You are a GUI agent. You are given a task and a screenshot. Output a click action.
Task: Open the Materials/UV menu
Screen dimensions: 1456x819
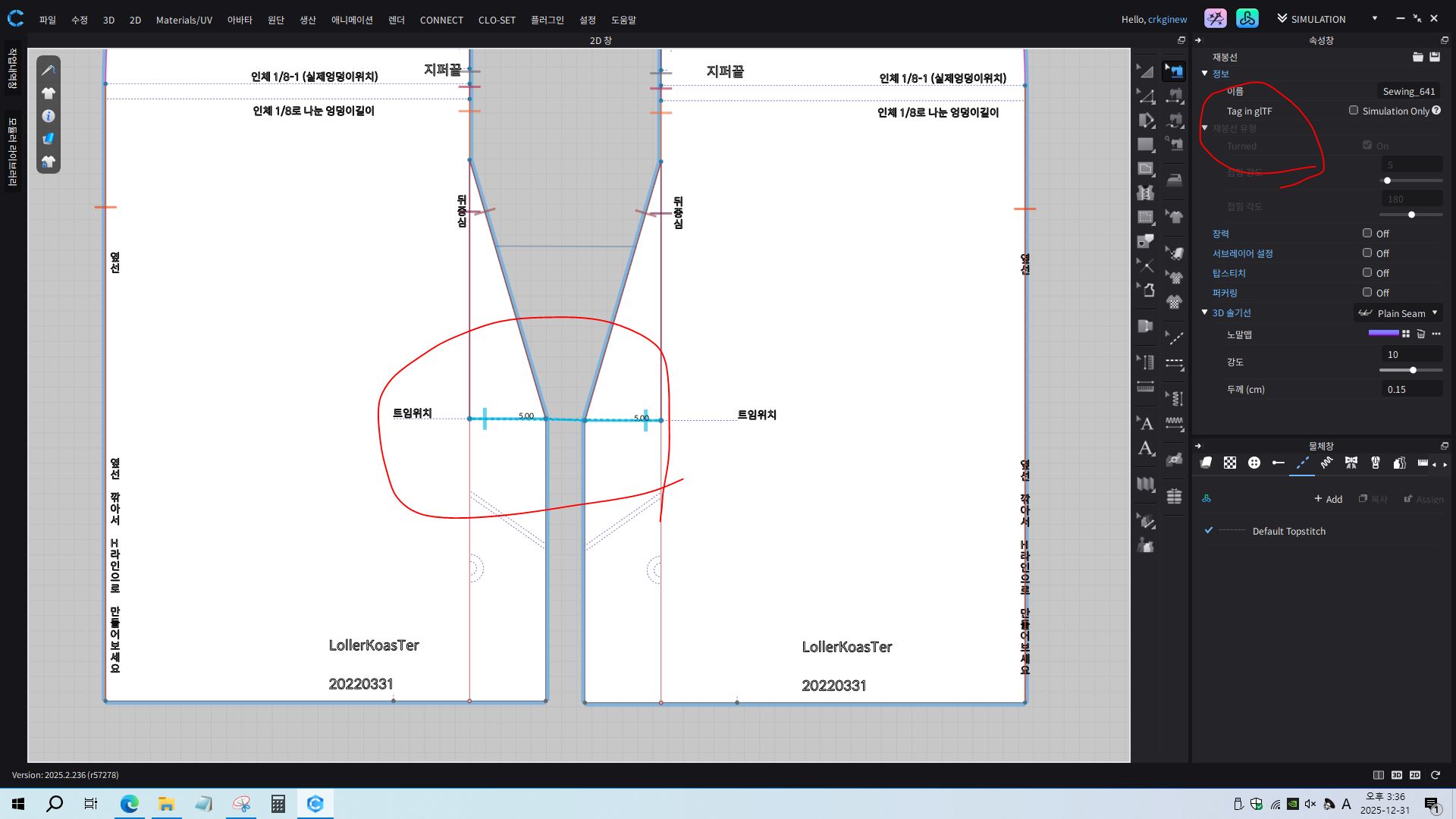point(184,20)
